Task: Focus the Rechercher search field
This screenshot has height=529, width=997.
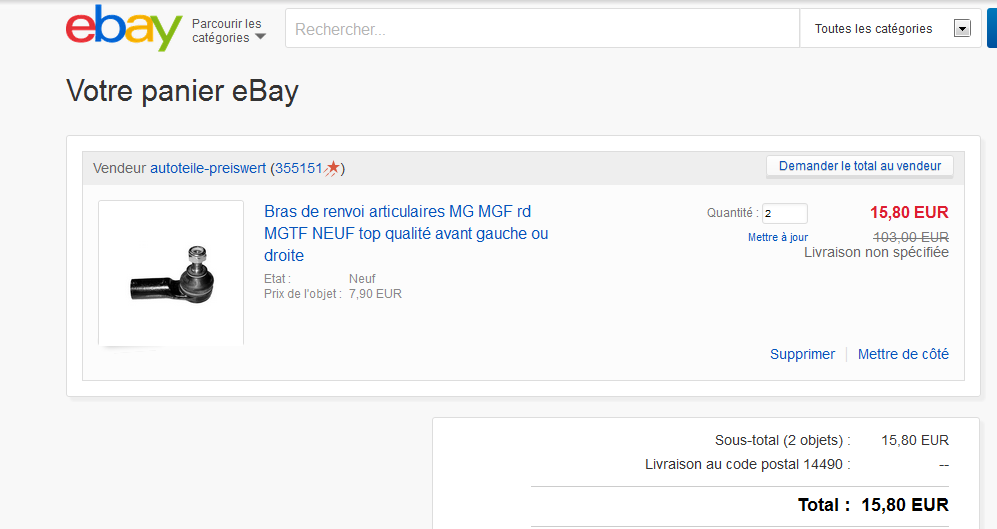Action: point(540,29)
